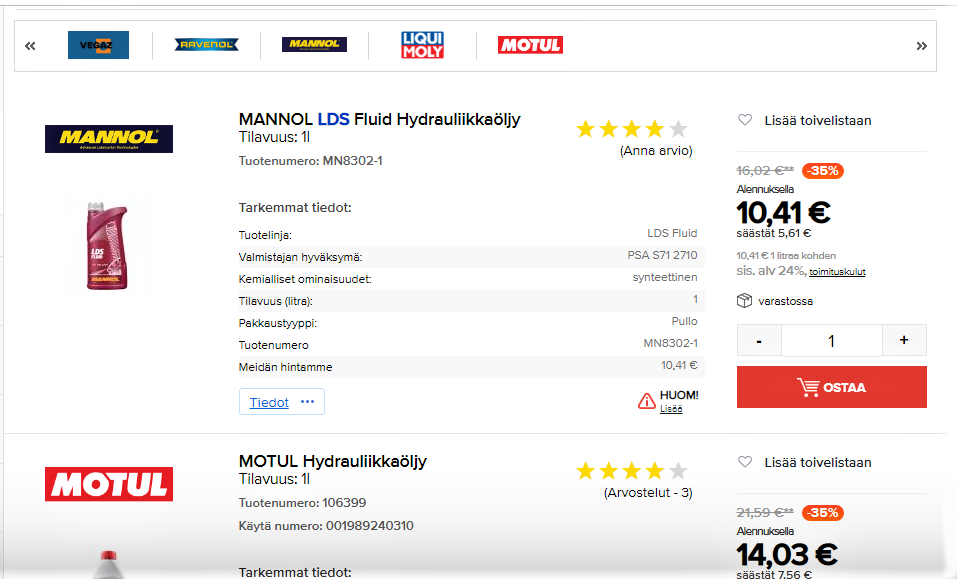Add MANNOL LDS Fluid to wishlist
The height and width of the screenshot is (579, 957).
[x=804, y=120]
